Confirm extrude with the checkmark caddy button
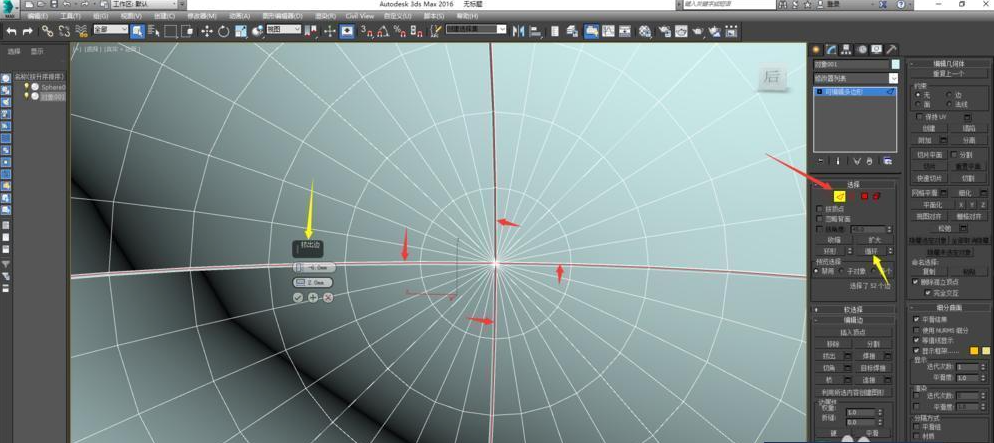Screen dimensions: 994x443 click(298, 298)
